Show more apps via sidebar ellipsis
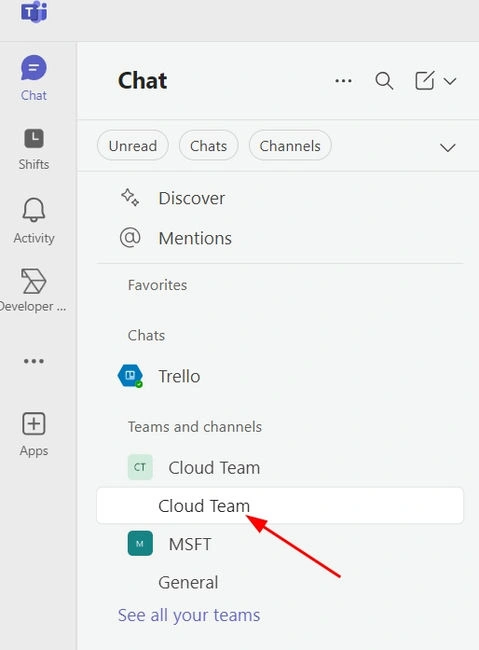The height and width of the screenshot is (650, 479). coord(34,361)
